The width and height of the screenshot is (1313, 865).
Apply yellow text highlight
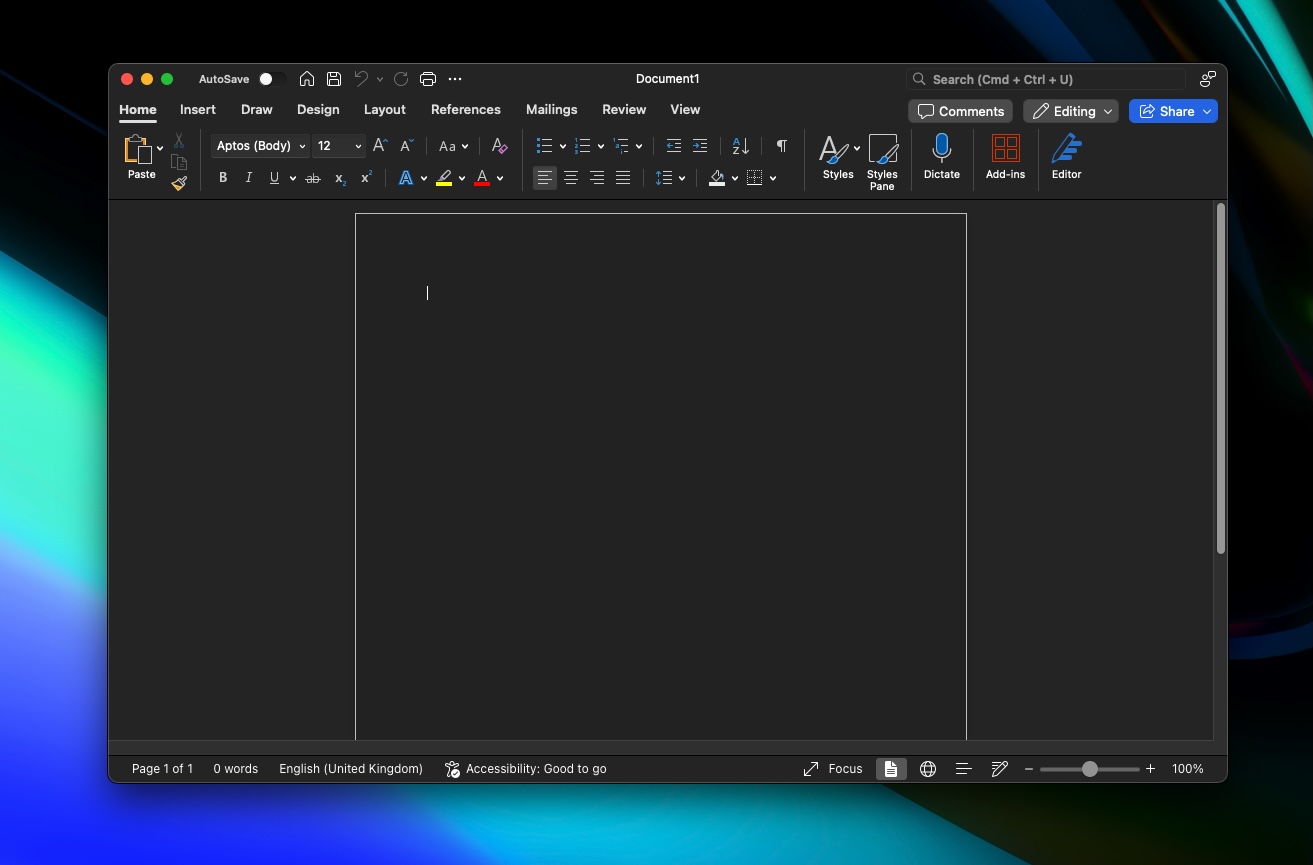point(444,177)
